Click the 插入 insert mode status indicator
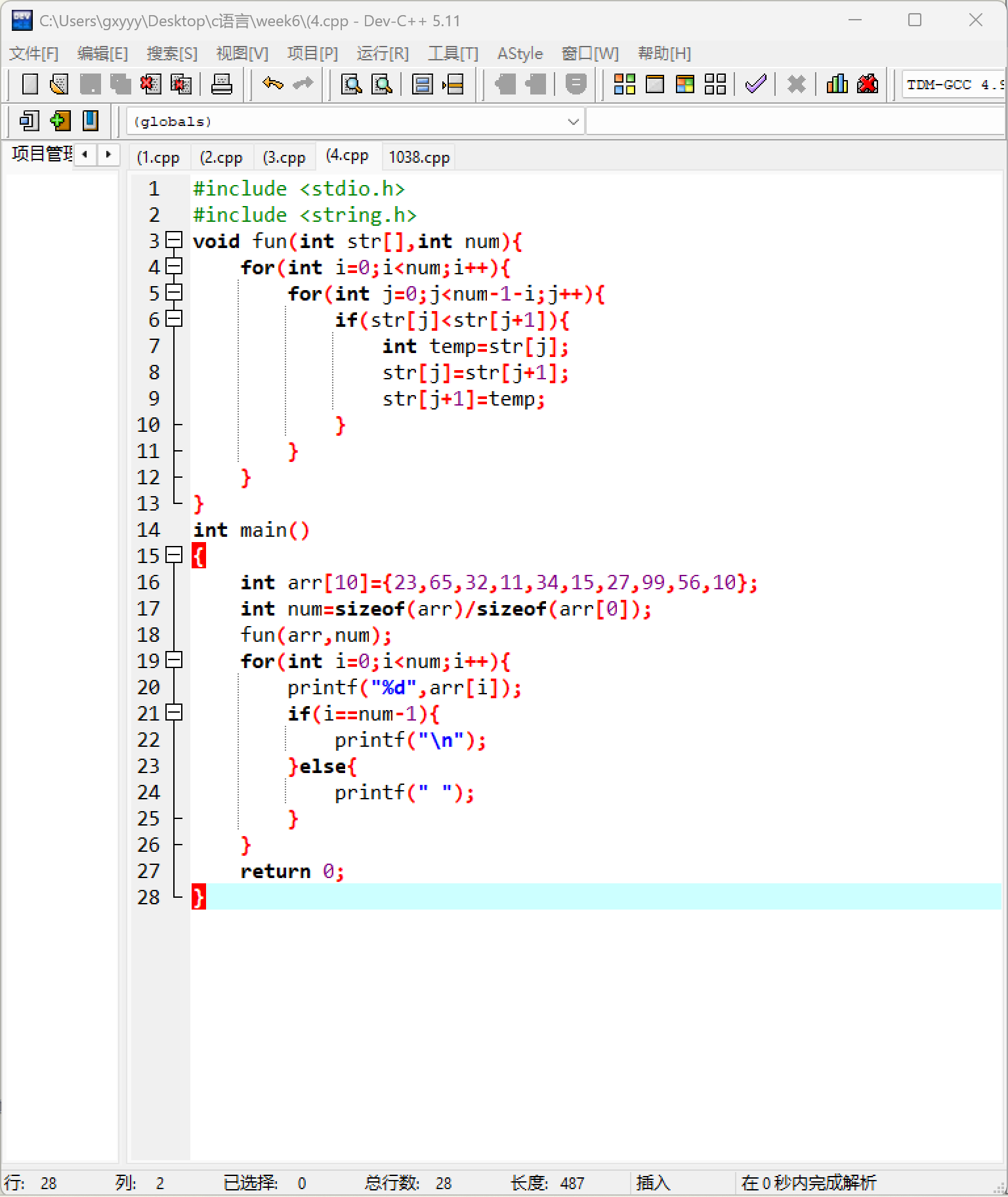This screenshot has width=1008, height=1197. tap(653, 1183)
